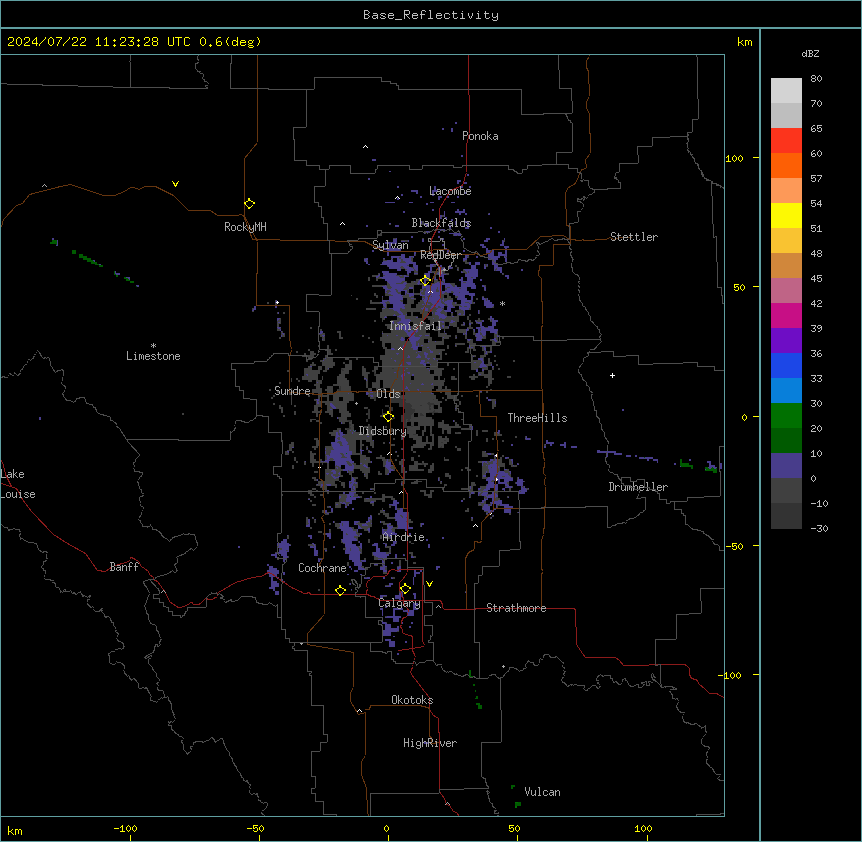Click the 2024/07/22 11:23:28 UTC timestamp

[x=99, y=42]
